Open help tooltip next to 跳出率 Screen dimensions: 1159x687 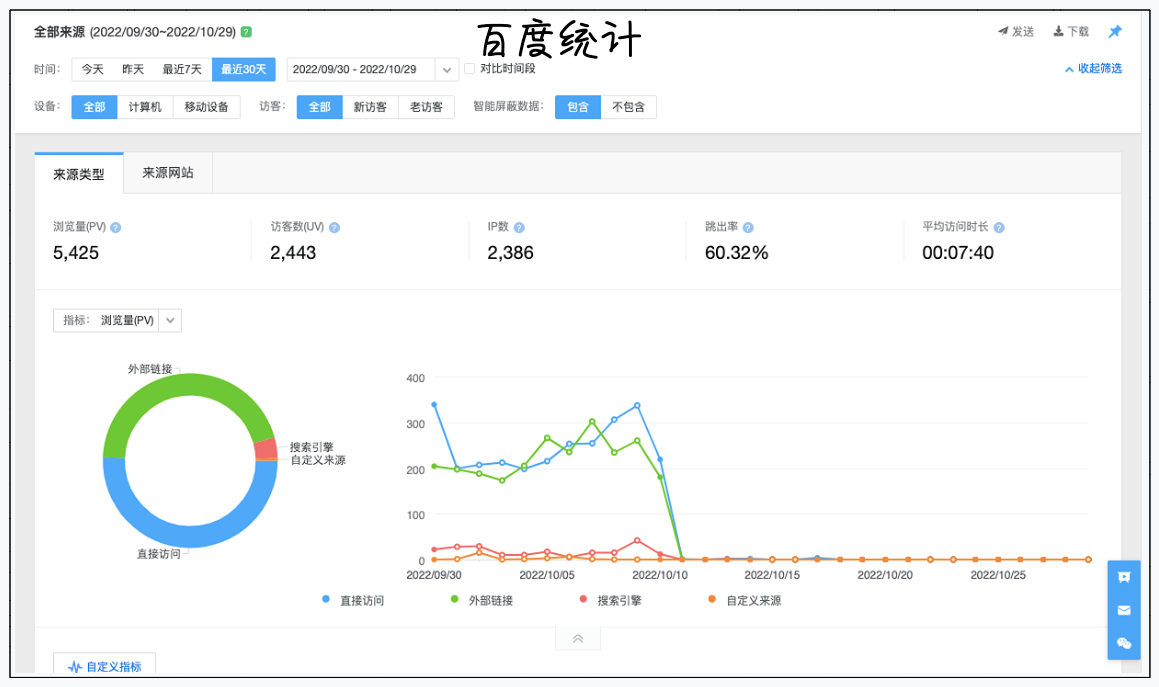point(750,227)
